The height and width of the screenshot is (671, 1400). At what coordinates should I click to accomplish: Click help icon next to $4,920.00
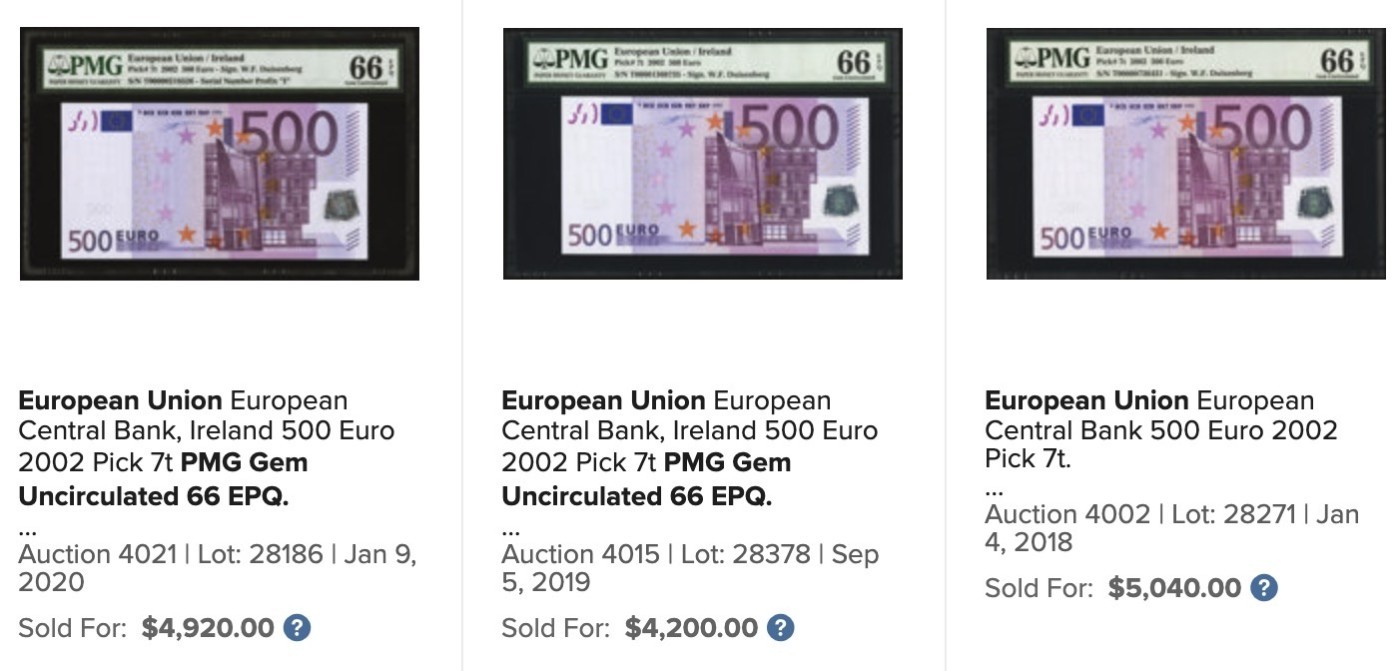tap(297, 628)
